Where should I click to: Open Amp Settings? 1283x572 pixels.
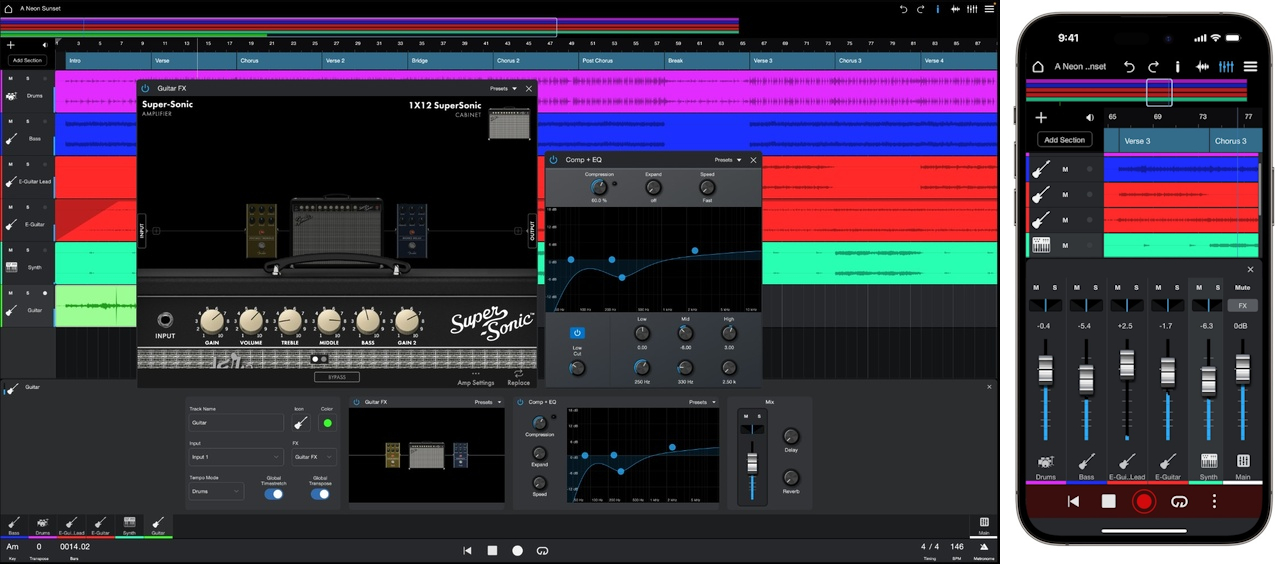[475, 378]
